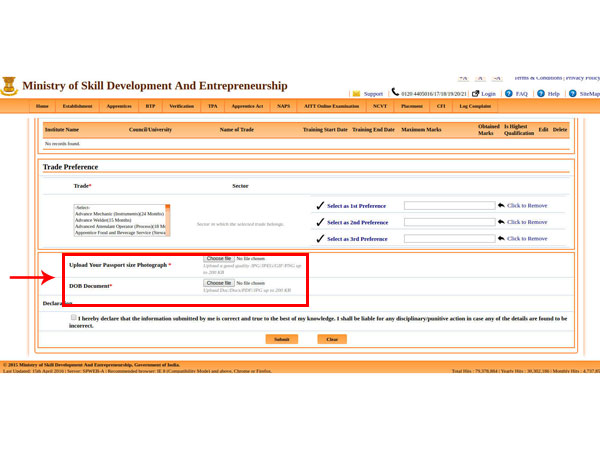Open the Apprentices menu item
The image size is (600, 450).
tap(119, 106)
